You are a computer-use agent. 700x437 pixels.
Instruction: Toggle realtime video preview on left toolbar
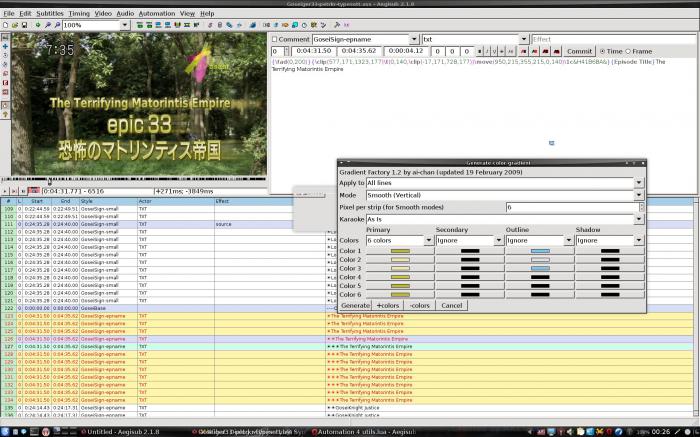tap(5, 105)
